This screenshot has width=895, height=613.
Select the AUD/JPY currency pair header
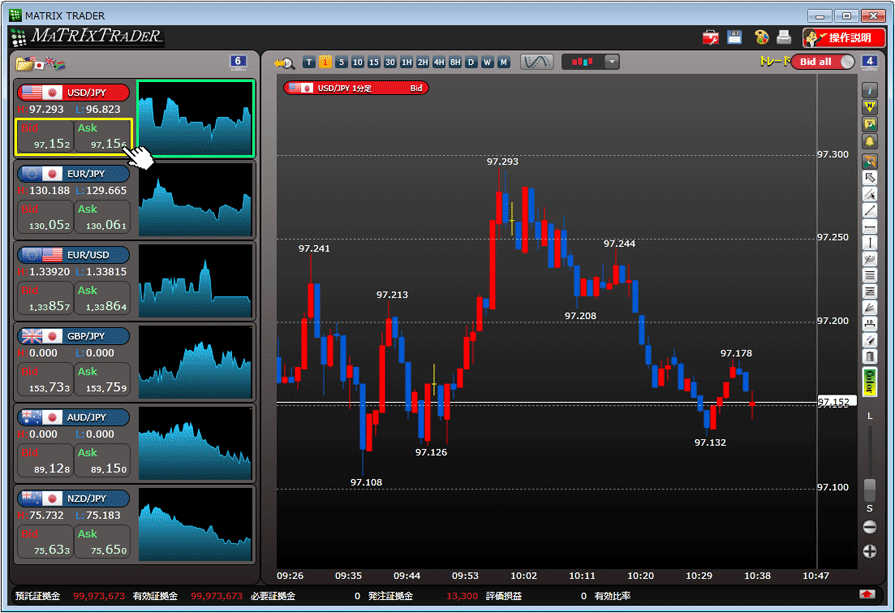pyautogui.click(x=74, y=417)
